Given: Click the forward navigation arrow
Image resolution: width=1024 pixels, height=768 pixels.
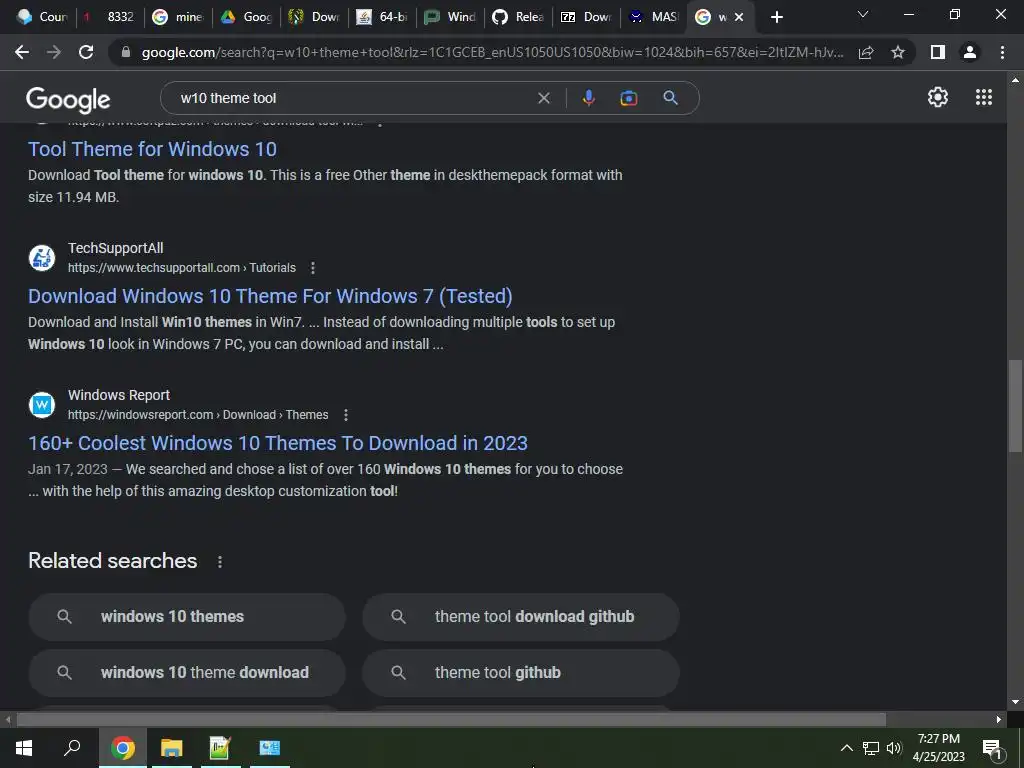Looking at the screenshot, I should point(54,52).
